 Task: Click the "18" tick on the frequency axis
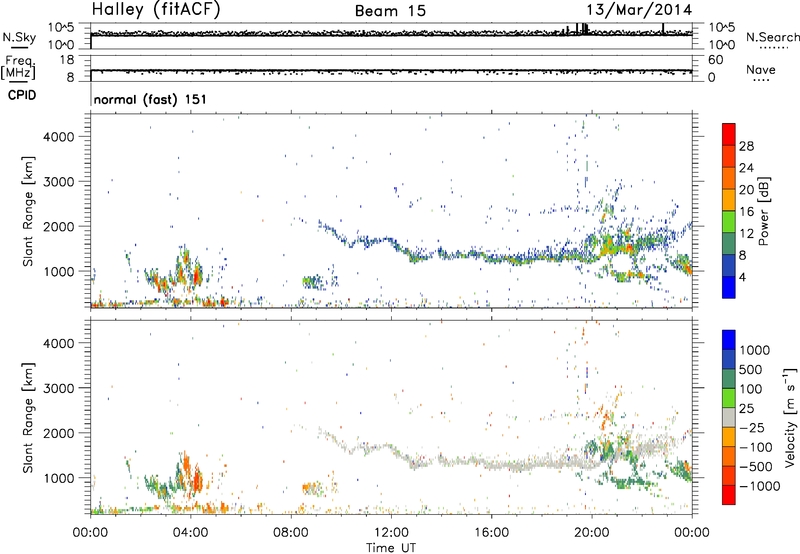(67, 60)
